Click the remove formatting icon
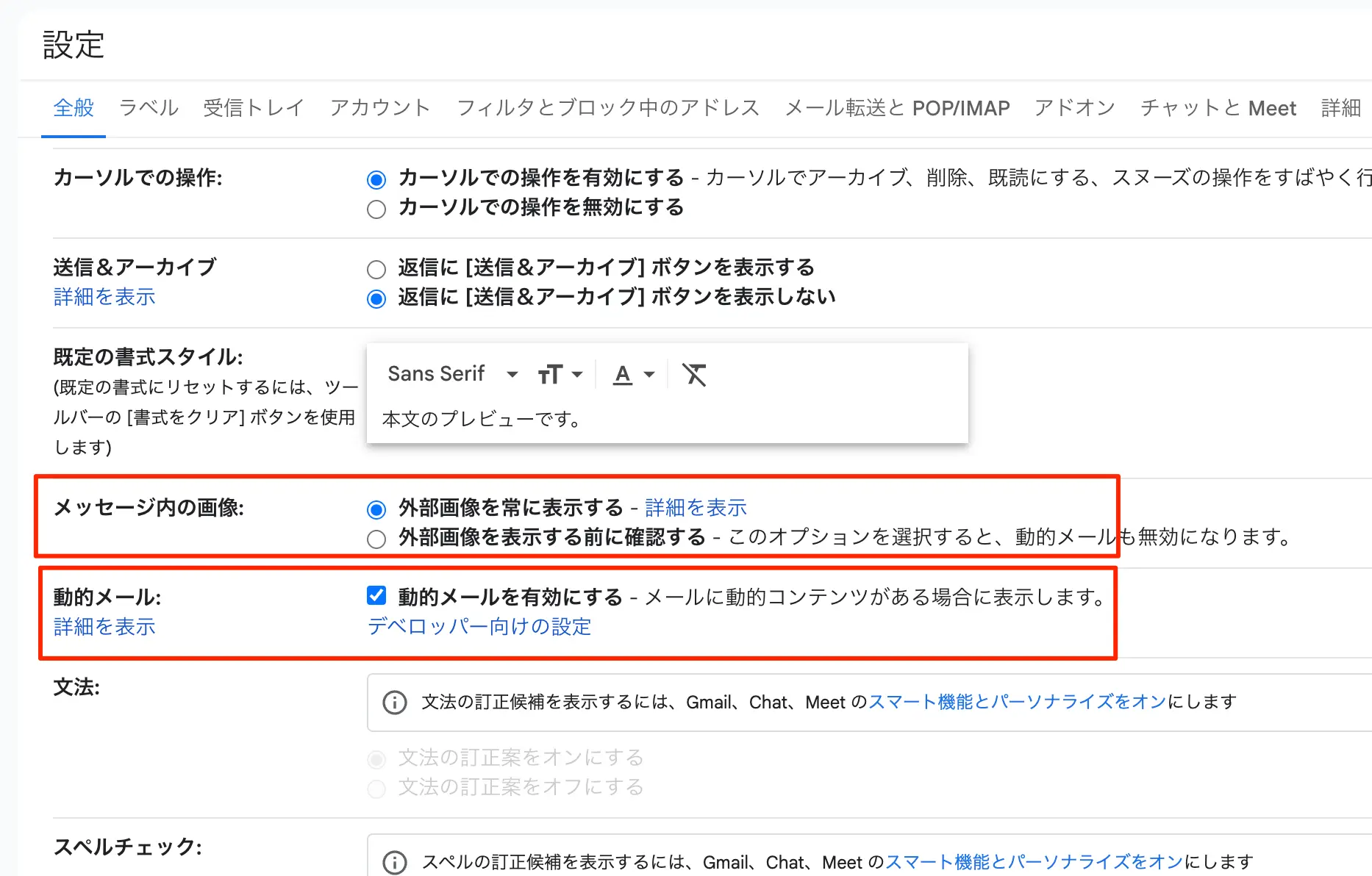Viewport: 1372px width, 876px height. [694, 375]
